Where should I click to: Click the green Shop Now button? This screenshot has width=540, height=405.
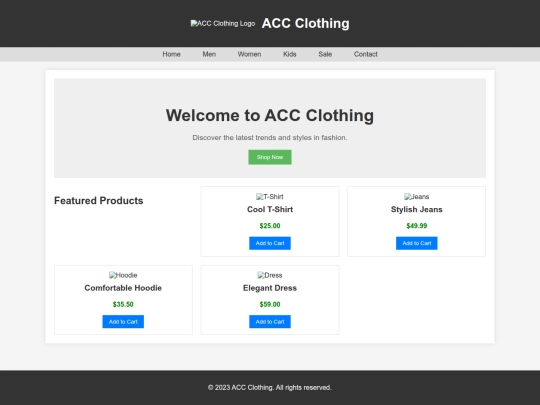click(x=270, y=157)
